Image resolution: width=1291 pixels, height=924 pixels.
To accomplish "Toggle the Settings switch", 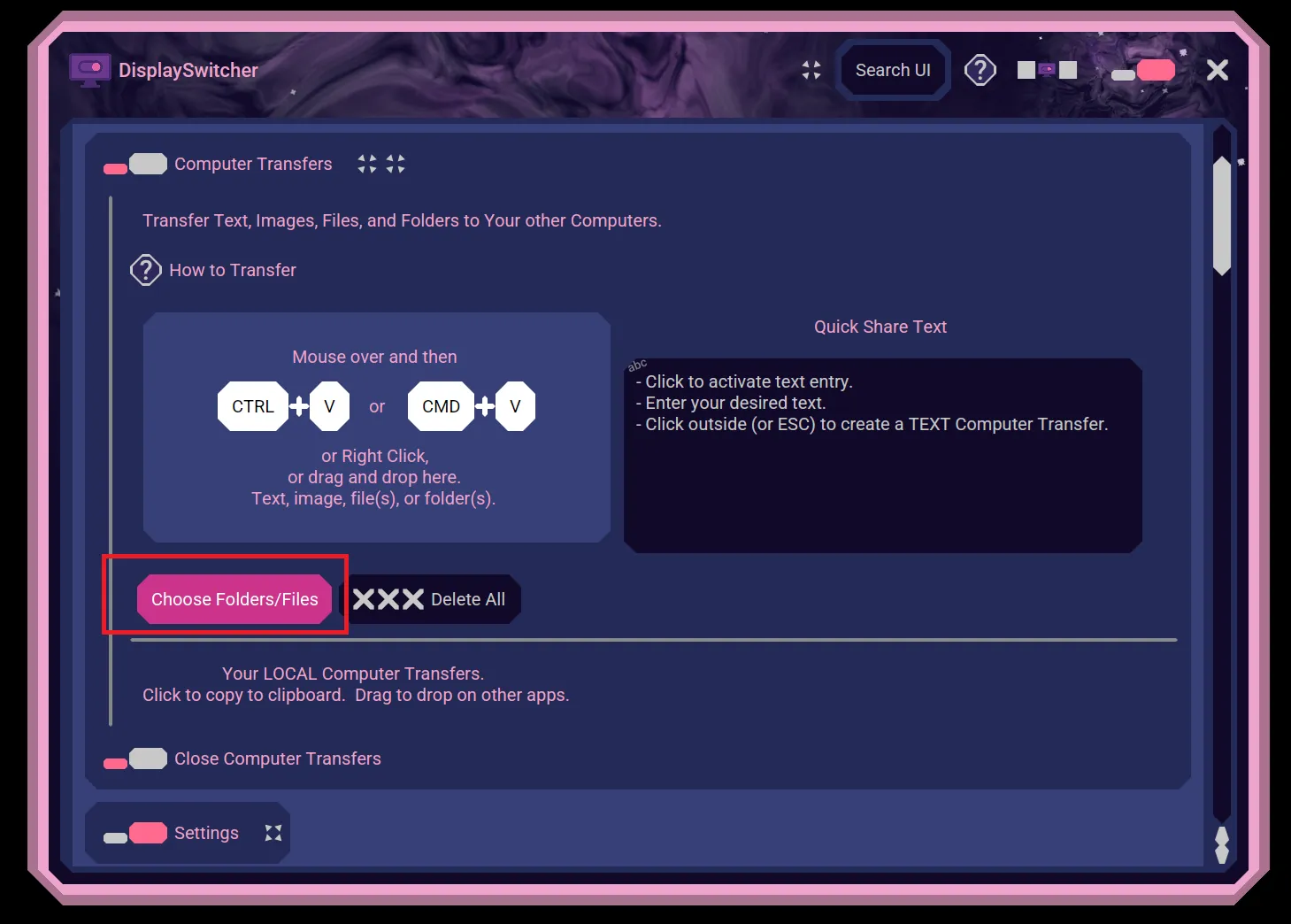I will [135, 834].
